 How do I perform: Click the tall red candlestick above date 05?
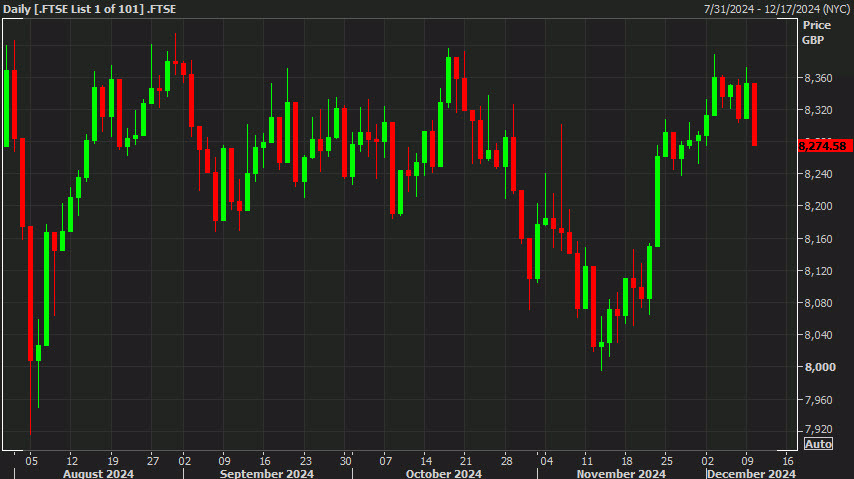31,292
